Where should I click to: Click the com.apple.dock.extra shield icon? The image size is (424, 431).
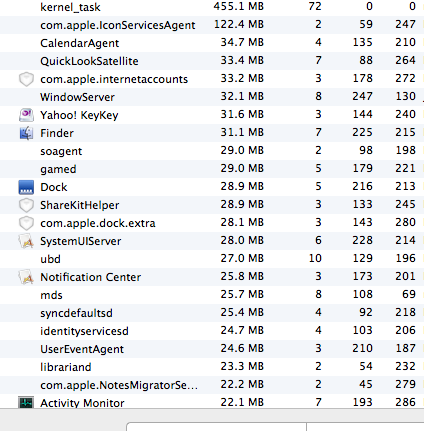click(26, 223)
